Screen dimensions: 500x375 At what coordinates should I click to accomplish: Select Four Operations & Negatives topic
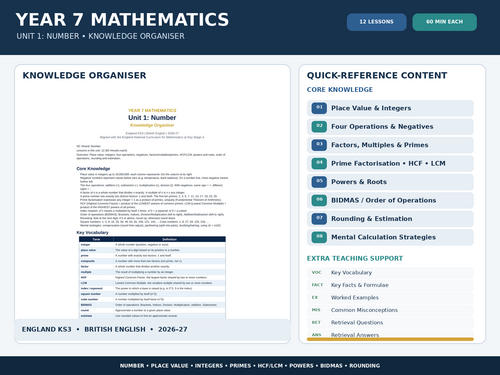click(390, 126)
